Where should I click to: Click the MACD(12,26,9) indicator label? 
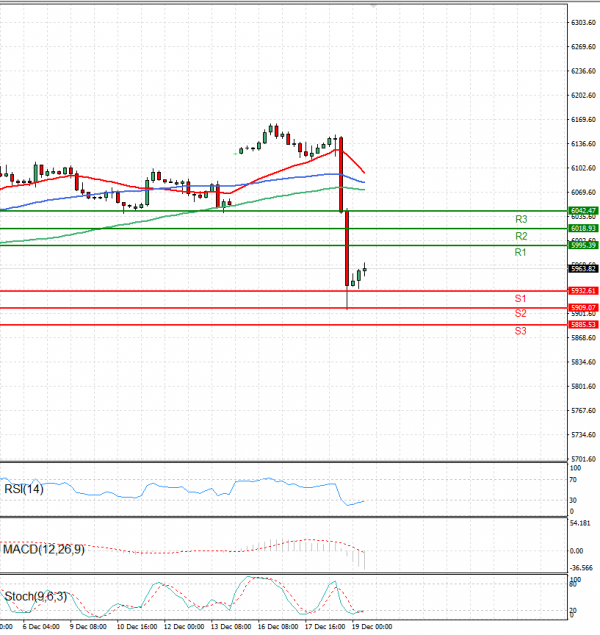pyautogui.click(x=44, y=550)
